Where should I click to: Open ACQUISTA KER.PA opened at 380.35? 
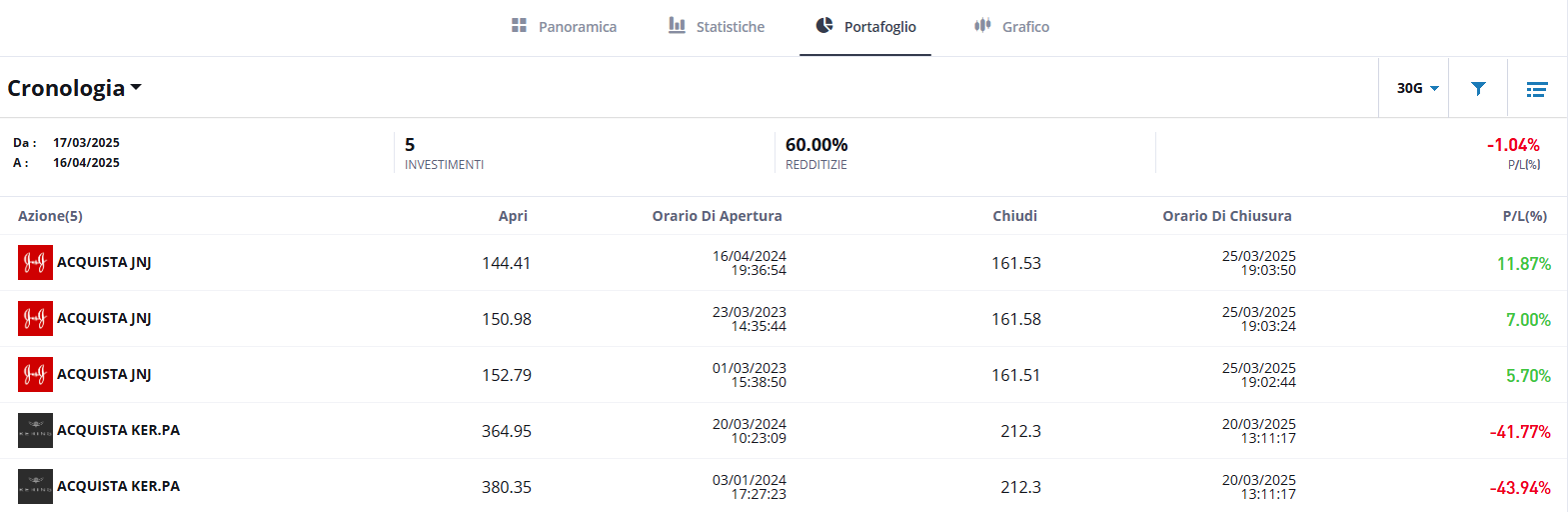(x=118, y=486)
